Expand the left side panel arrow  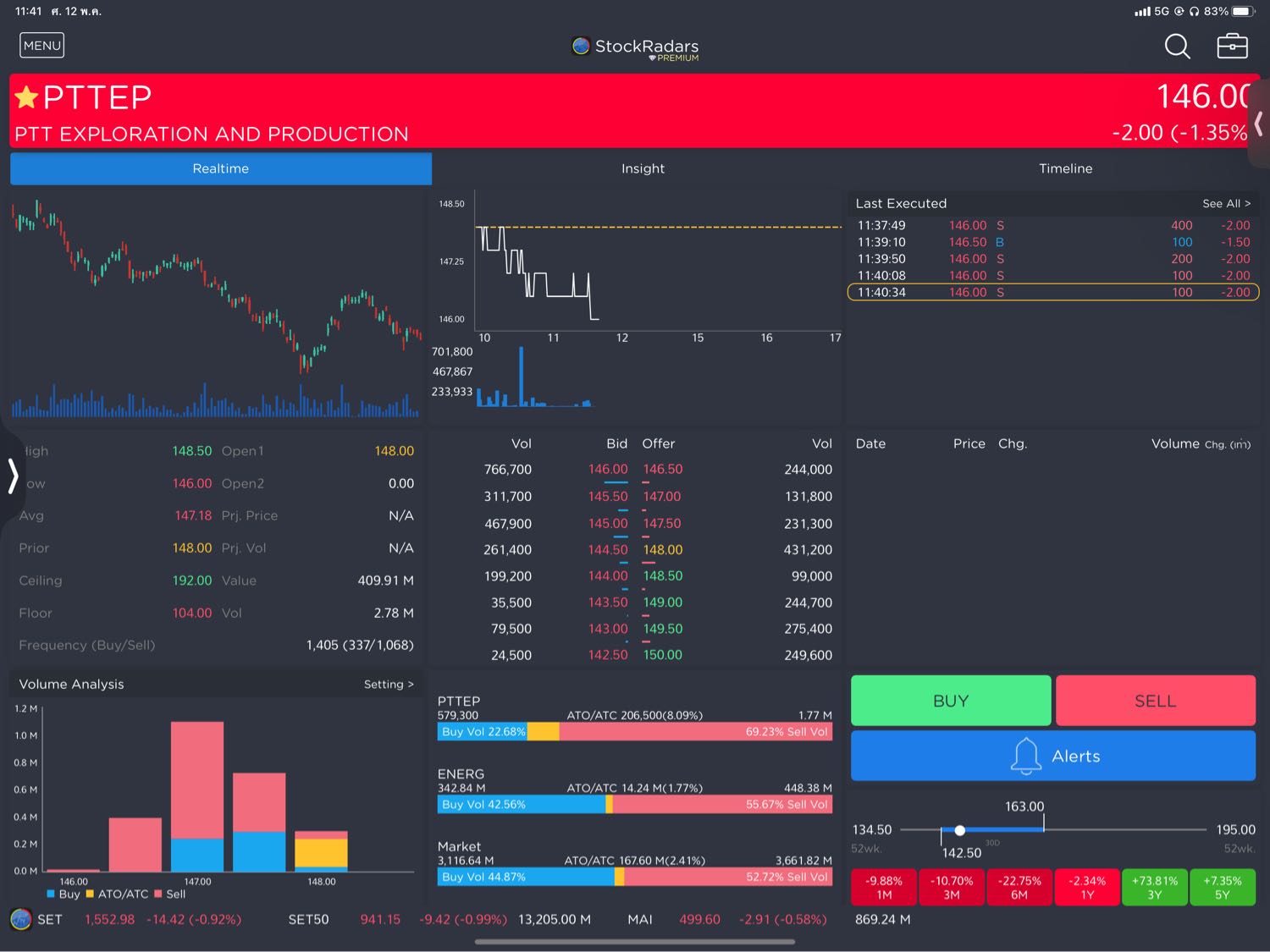(12, 476)
